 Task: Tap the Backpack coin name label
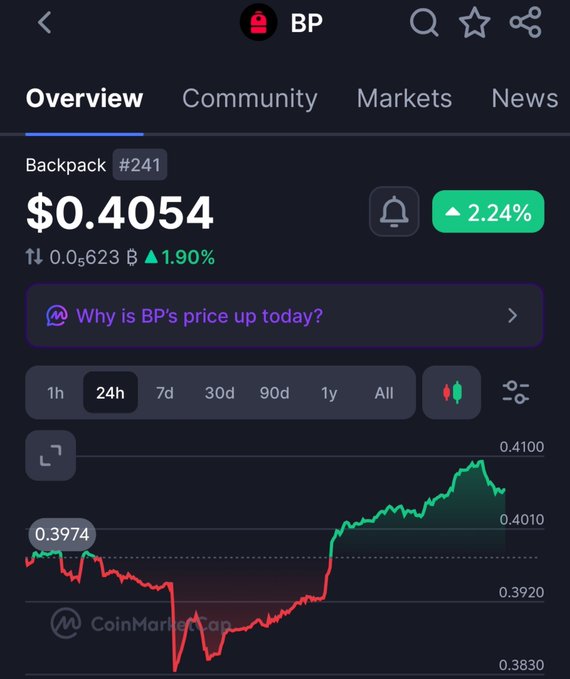(x=66, y=165)
